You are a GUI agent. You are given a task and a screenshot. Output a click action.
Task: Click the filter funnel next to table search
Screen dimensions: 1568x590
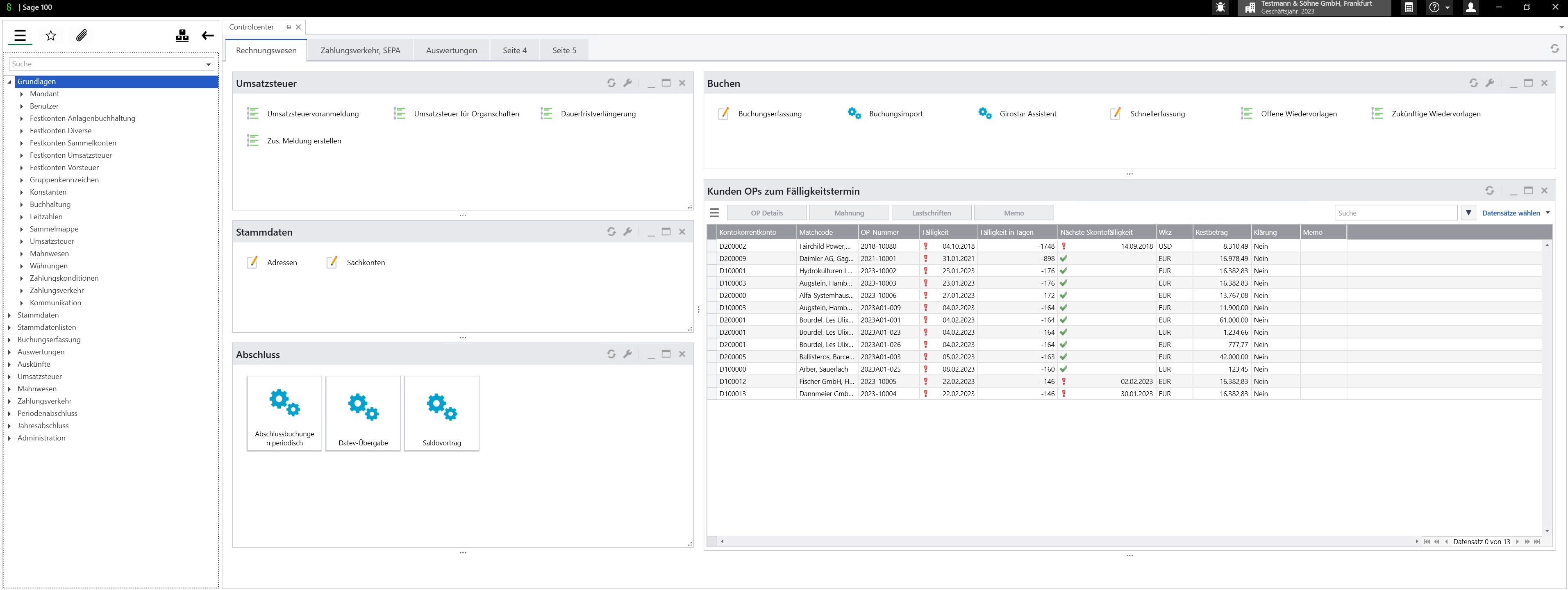pyautogui.click(x=1468, y=213)
